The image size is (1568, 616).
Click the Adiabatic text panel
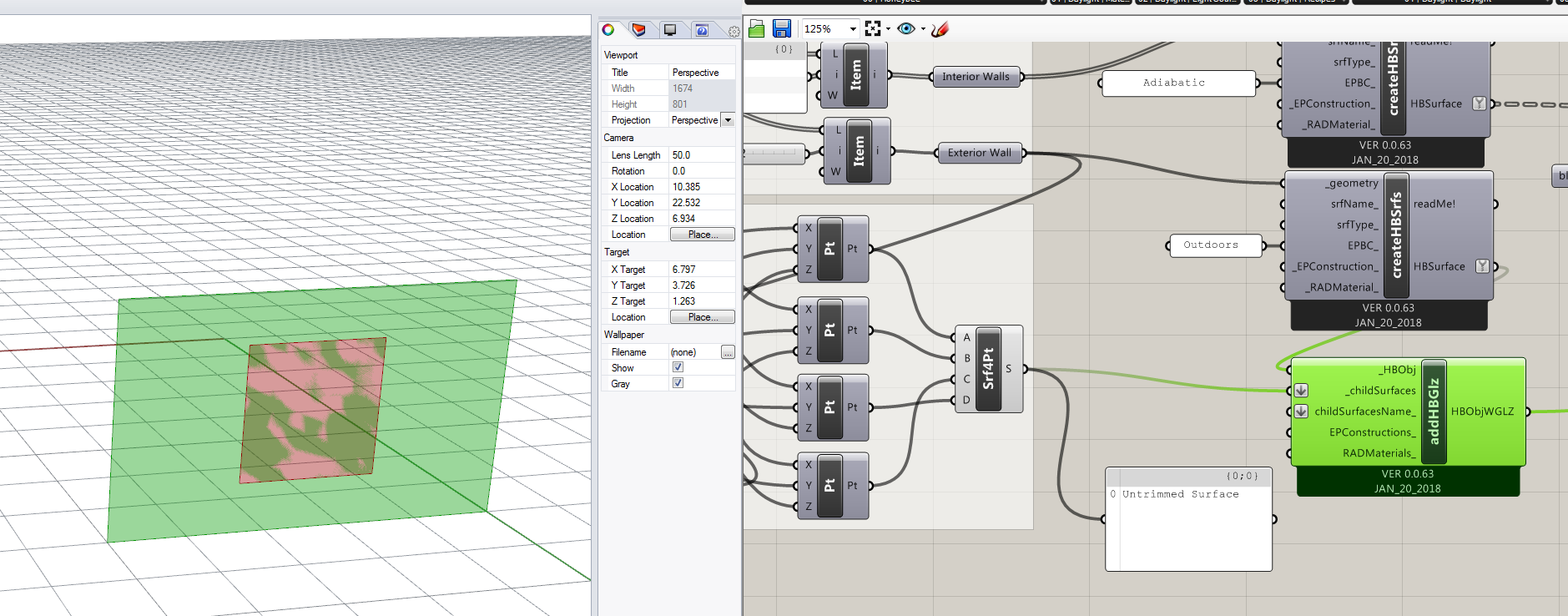tap(1178, 83)
